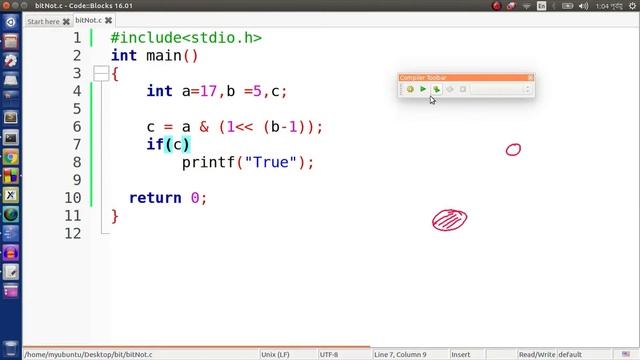The height and width of the screenshot is (360, 640).
Task: Open the Files manager in the launcher
Action: [x=11, y=41]
